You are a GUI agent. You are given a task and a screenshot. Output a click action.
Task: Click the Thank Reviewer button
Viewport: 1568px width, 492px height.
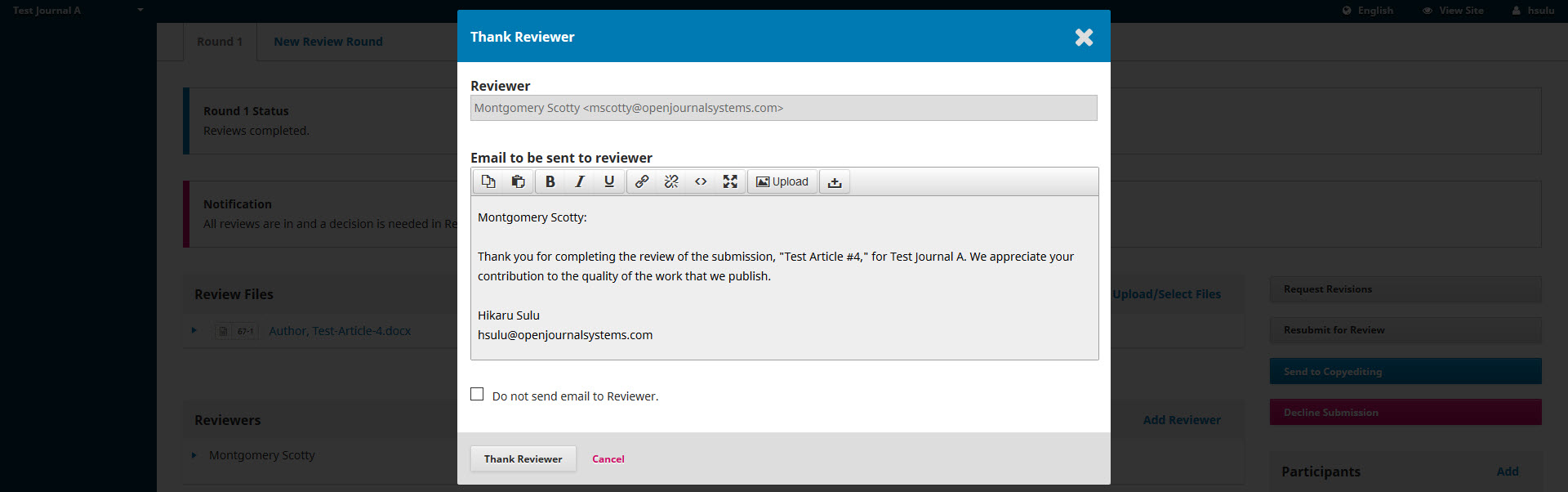523,458
